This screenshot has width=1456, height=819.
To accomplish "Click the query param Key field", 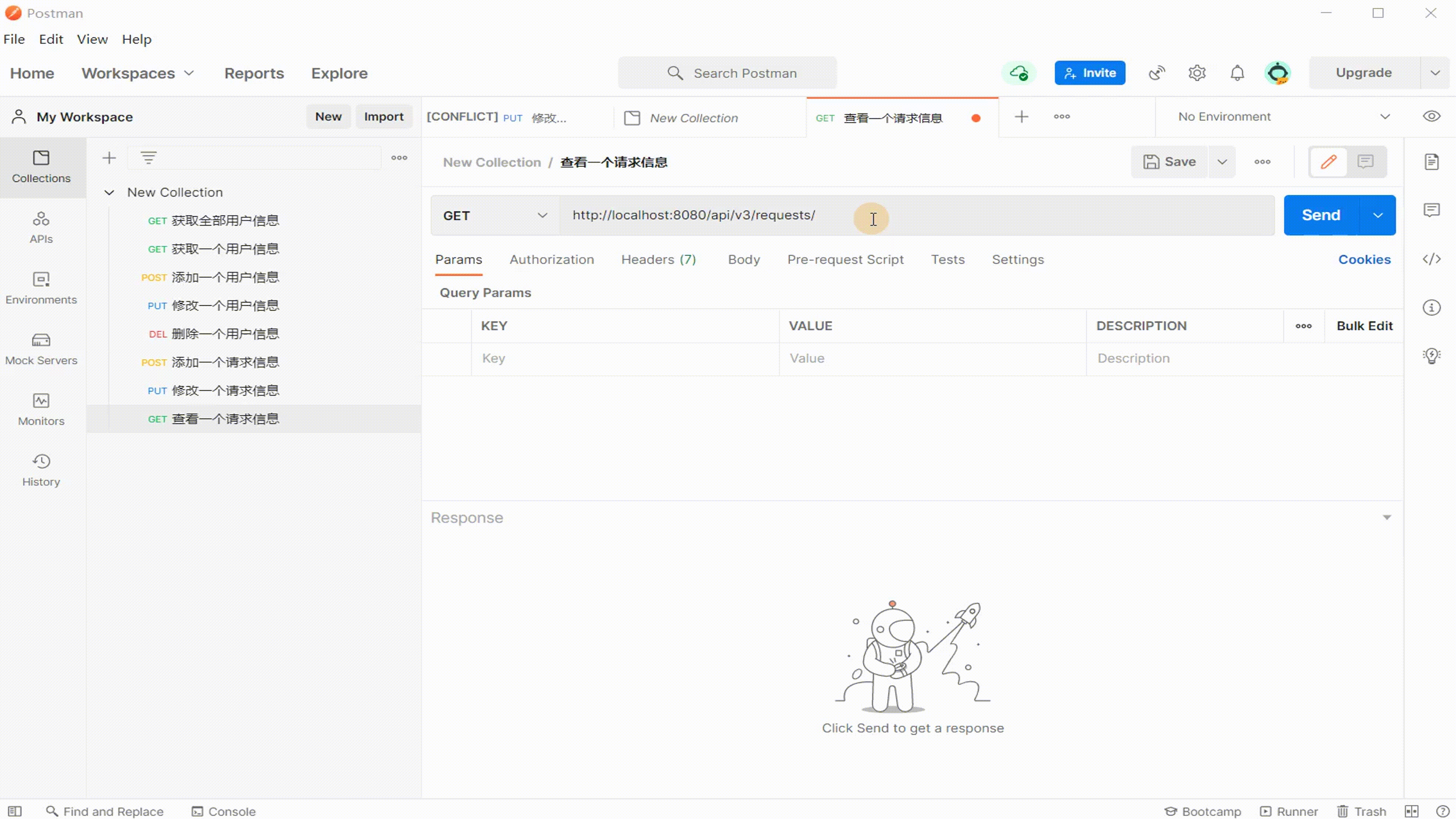I will (x=625, y=358).
